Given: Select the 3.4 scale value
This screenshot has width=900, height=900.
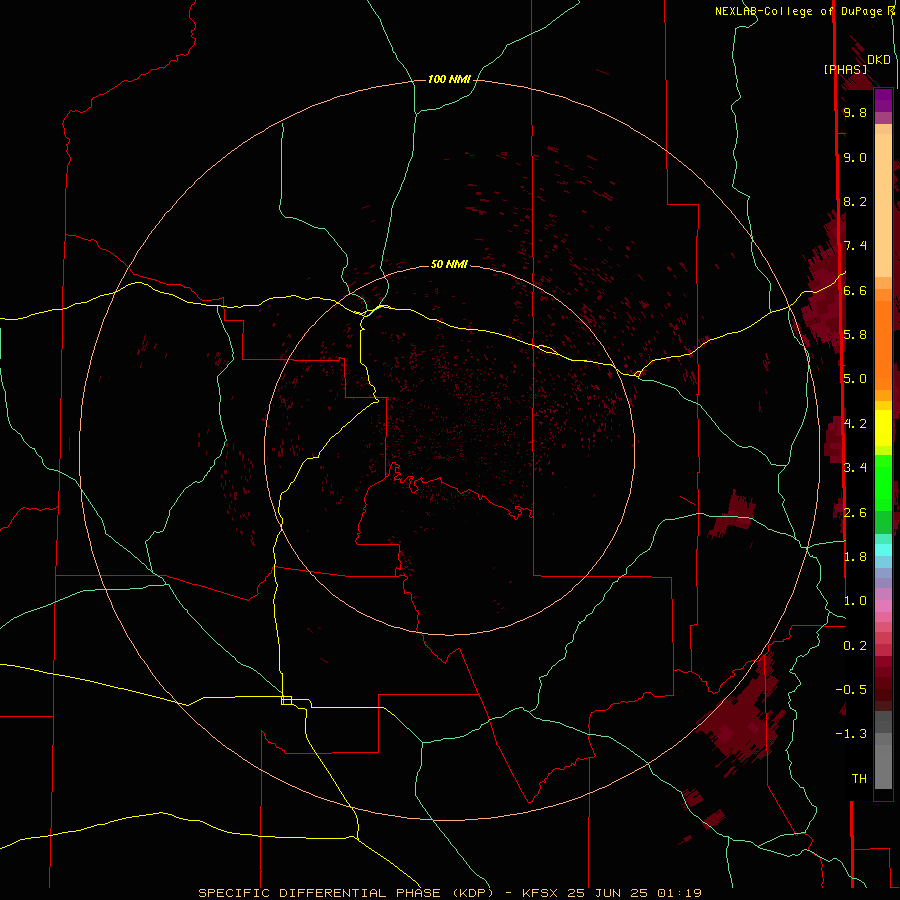Looking at the screenshot, I should point(855,467).
